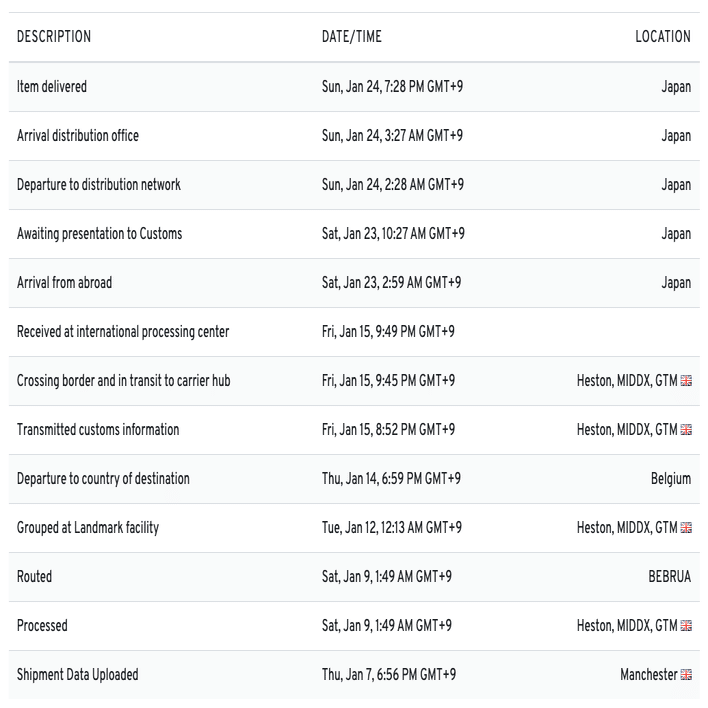The width and height of the screenshot is (708, 708).
Task: Click the BEBRUA location text
Action: coord(669,577)
